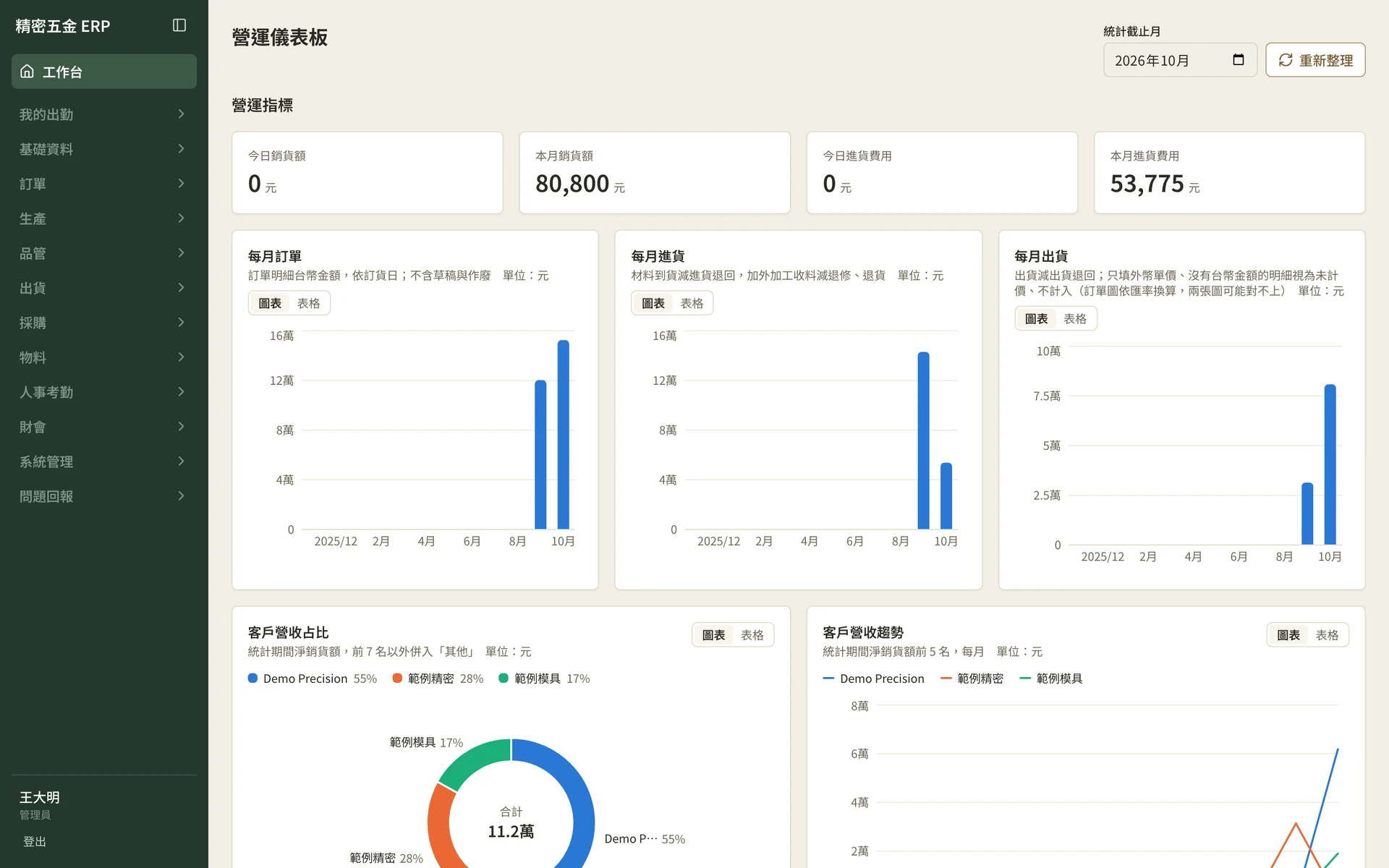Click the 王大明 user name

pos(40,797)
